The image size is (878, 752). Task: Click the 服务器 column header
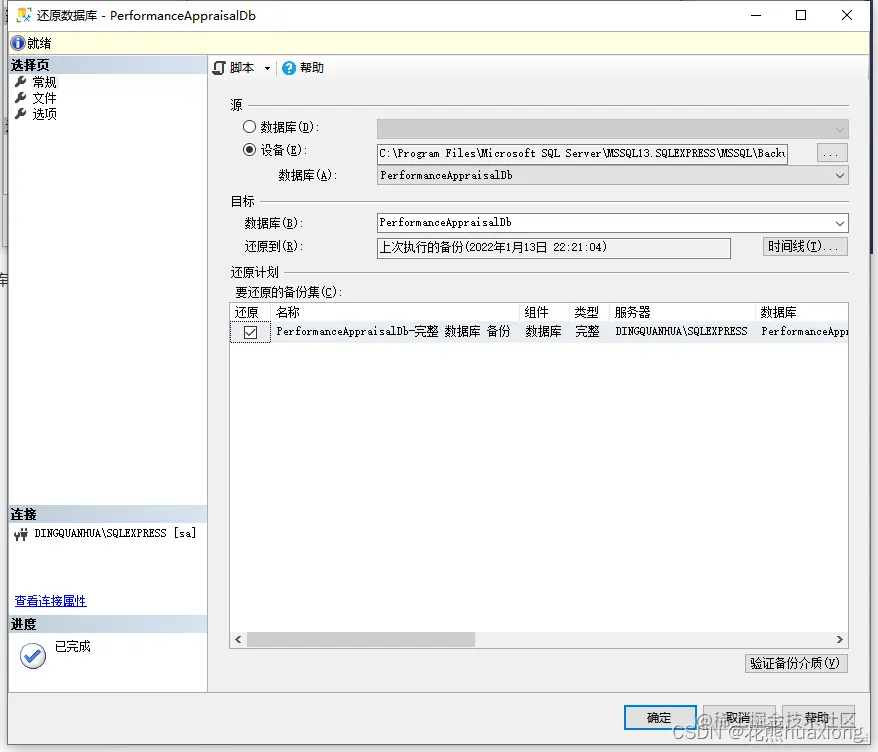(x=682, y=312)
